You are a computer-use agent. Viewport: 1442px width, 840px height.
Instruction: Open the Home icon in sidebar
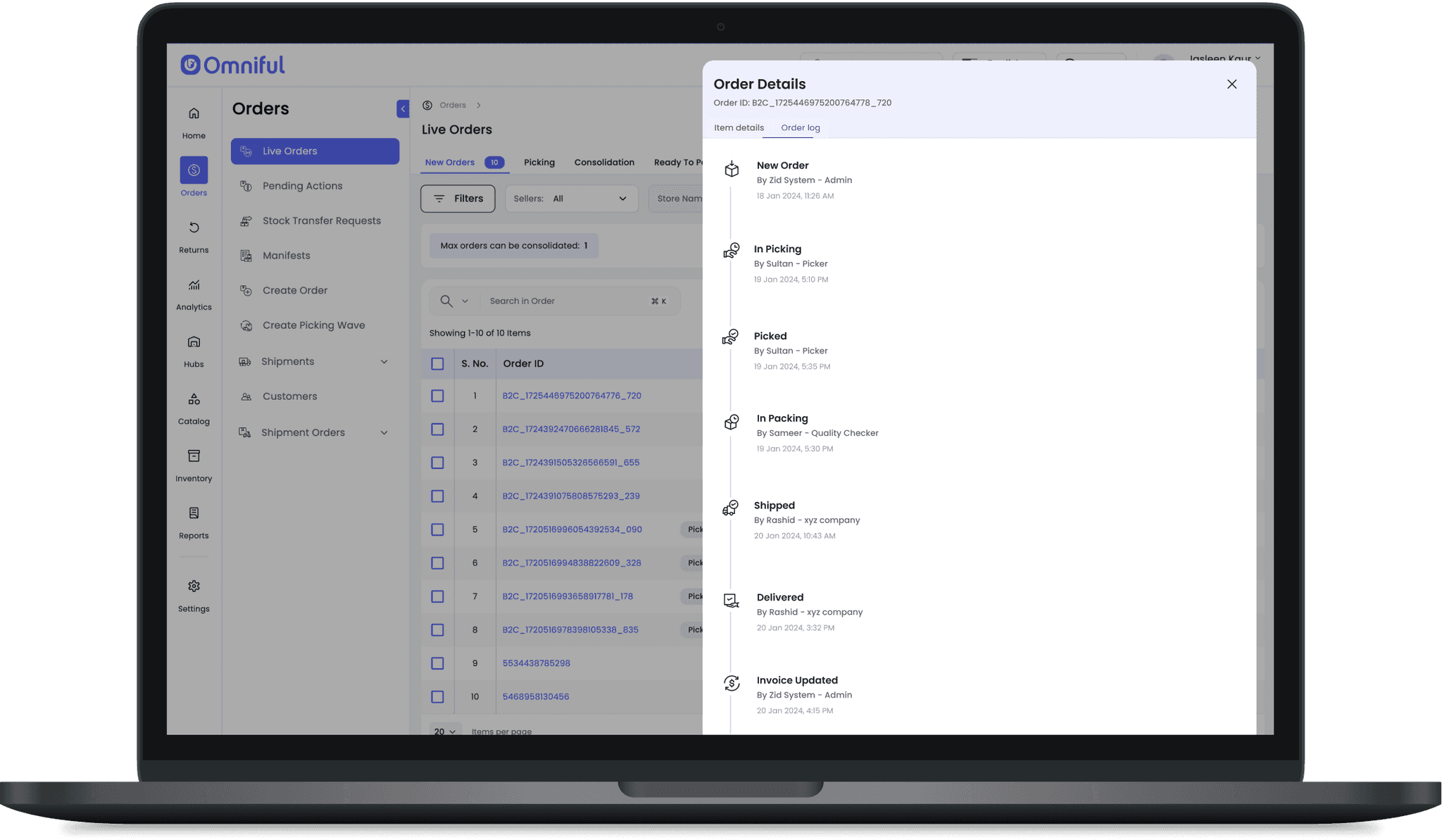point(194,114)
